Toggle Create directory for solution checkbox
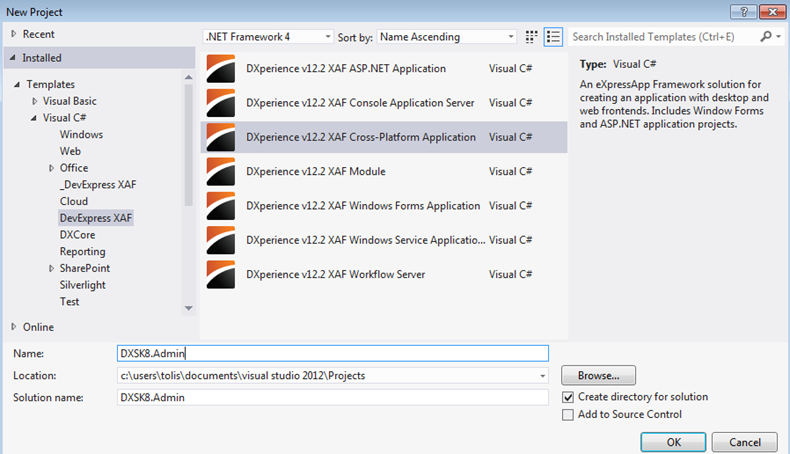Viewport: 790px width, 454px height. [568, 397]
